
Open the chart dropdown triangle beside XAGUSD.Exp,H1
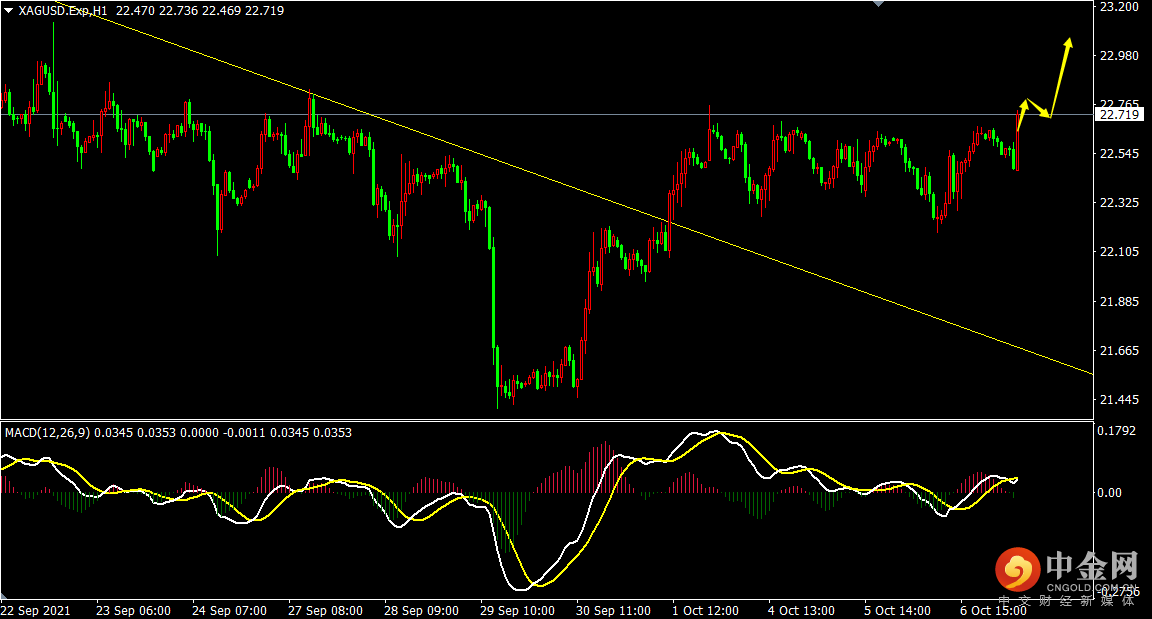(9, 11)
